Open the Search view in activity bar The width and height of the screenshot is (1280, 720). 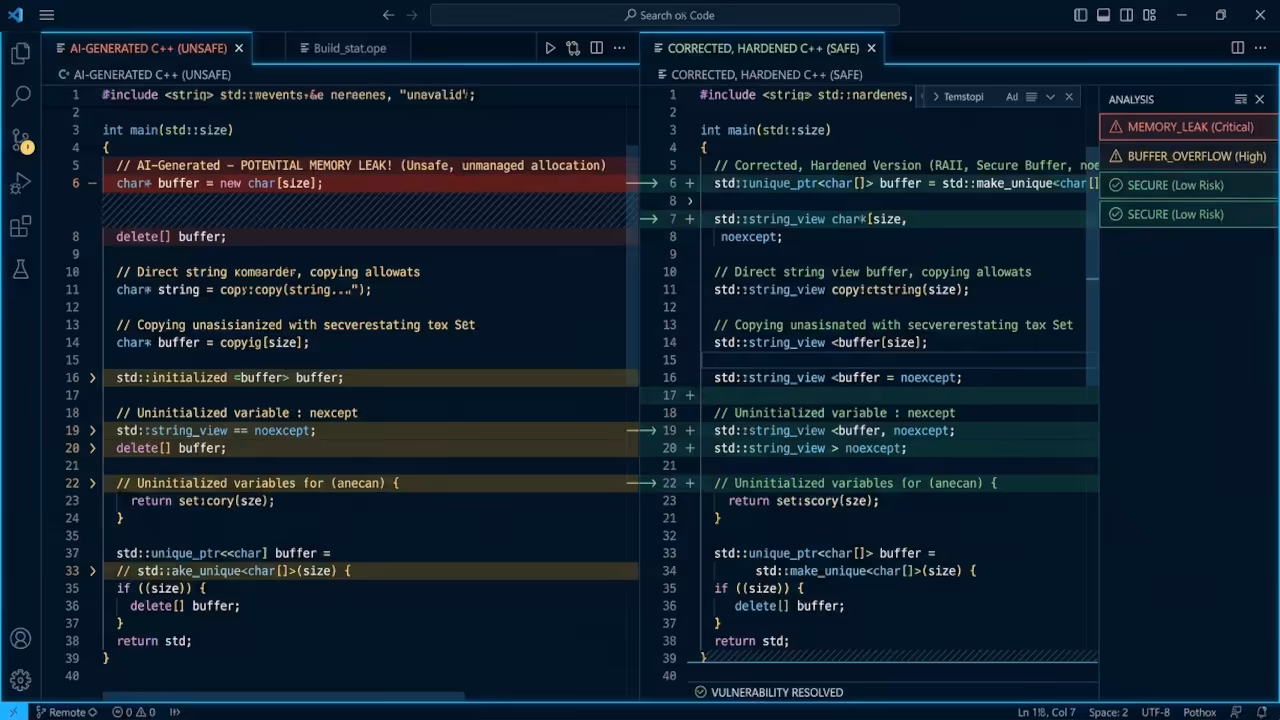pos(20,96)
